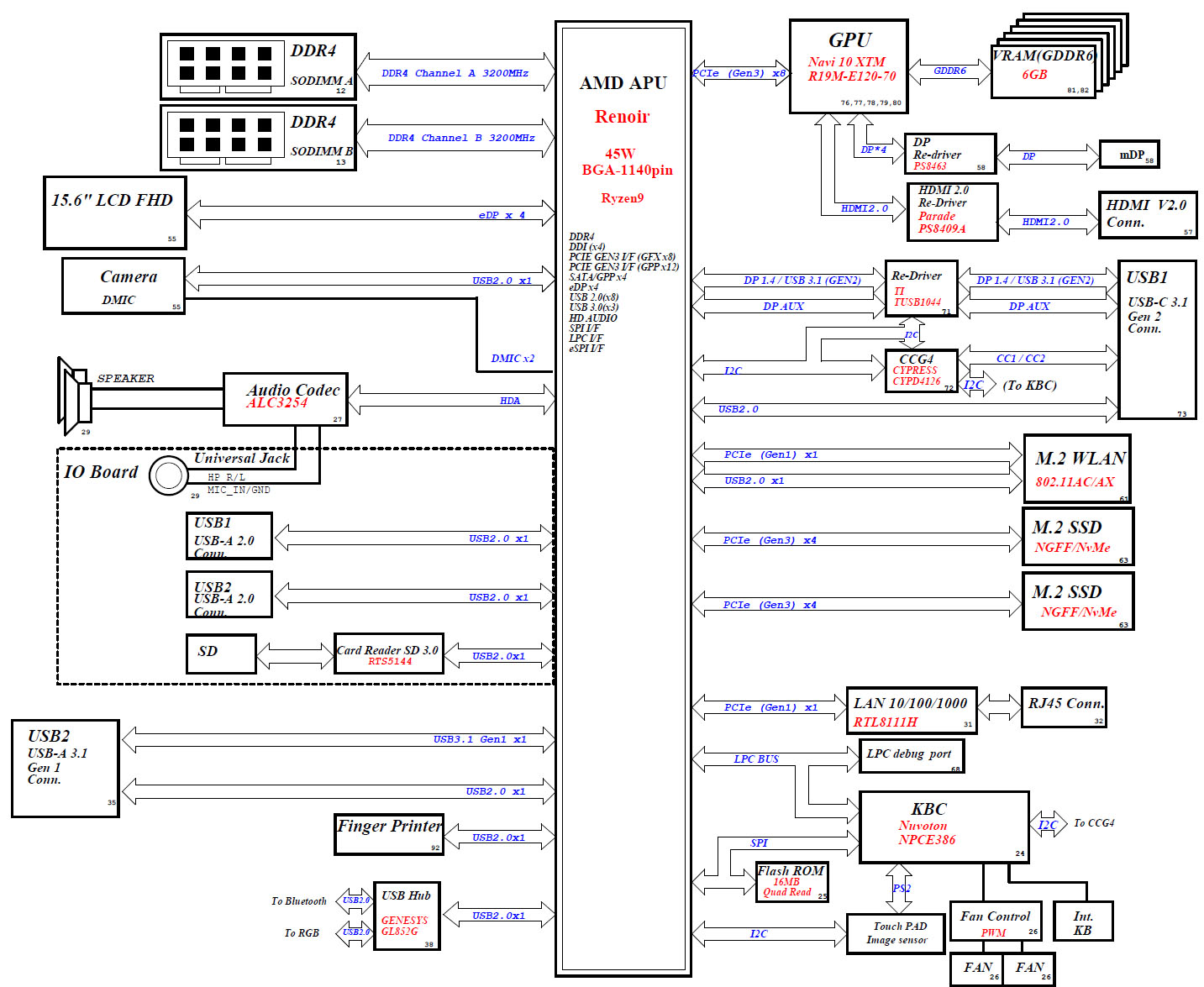The height and width of the screenshot is (987, 1204).
Task: Click the 'MIC_IN/GND' signal text
Action: click(239, 490)
